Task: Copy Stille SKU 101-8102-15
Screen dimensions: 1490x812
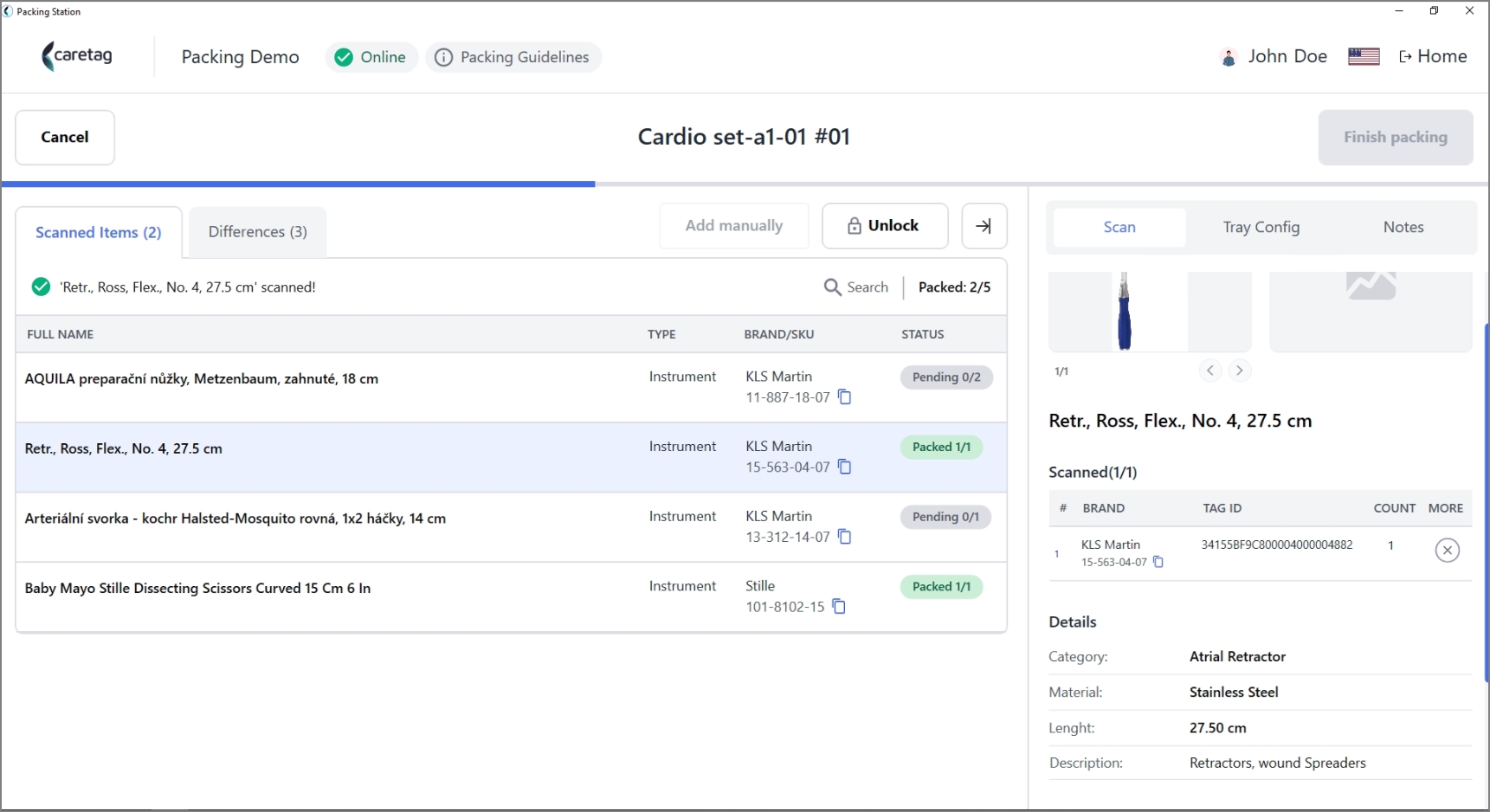Action: [x=839, y=607]
